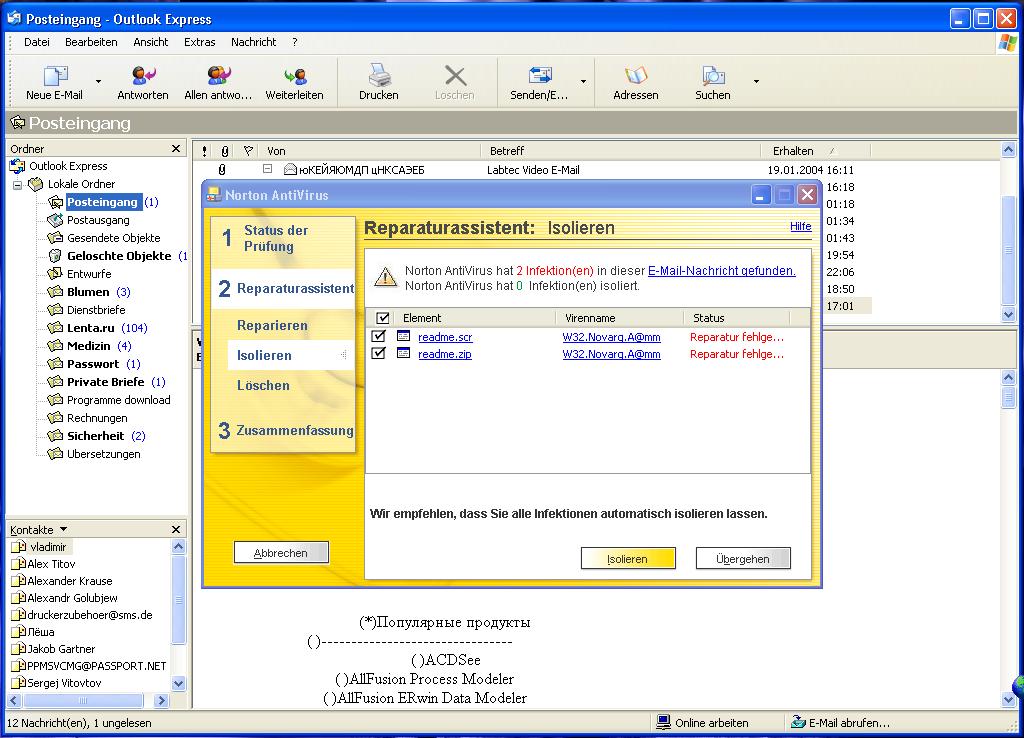Image resolution: width=1024 pixels, height=738 pixels.
Task: Select the Postausgang folder icon
Action: coord(56,220)
